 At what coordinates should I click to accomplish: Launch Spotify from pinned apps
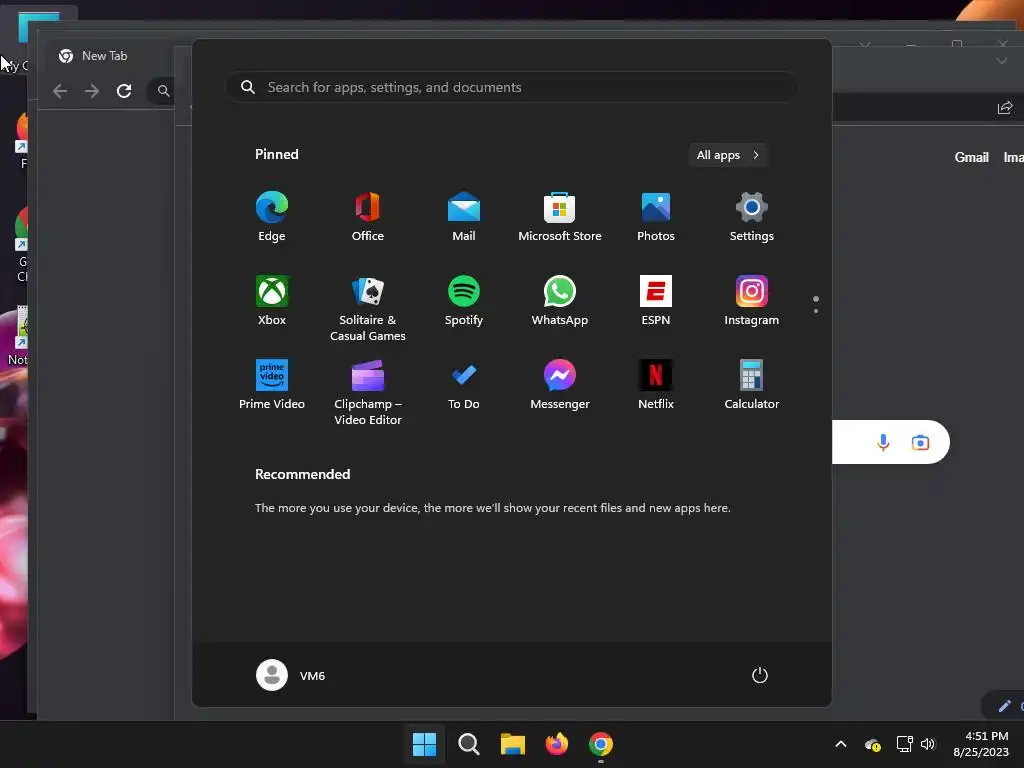click(464, 301)
